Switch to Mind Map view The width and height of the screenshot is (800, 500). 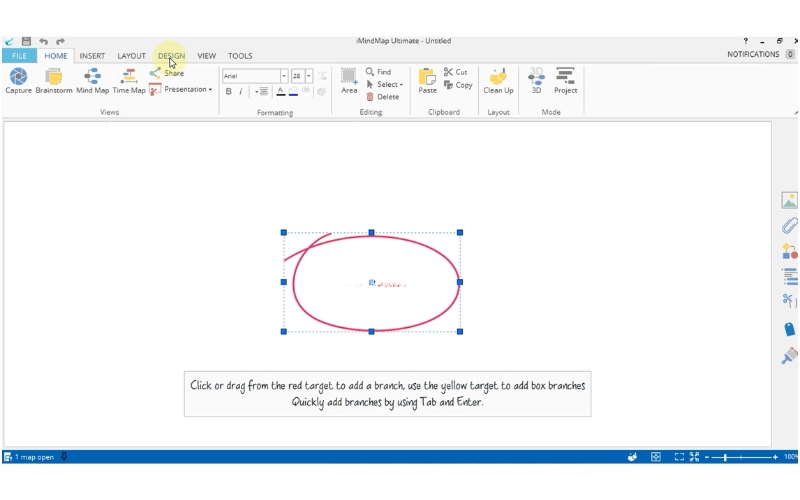tap(92, 81)
